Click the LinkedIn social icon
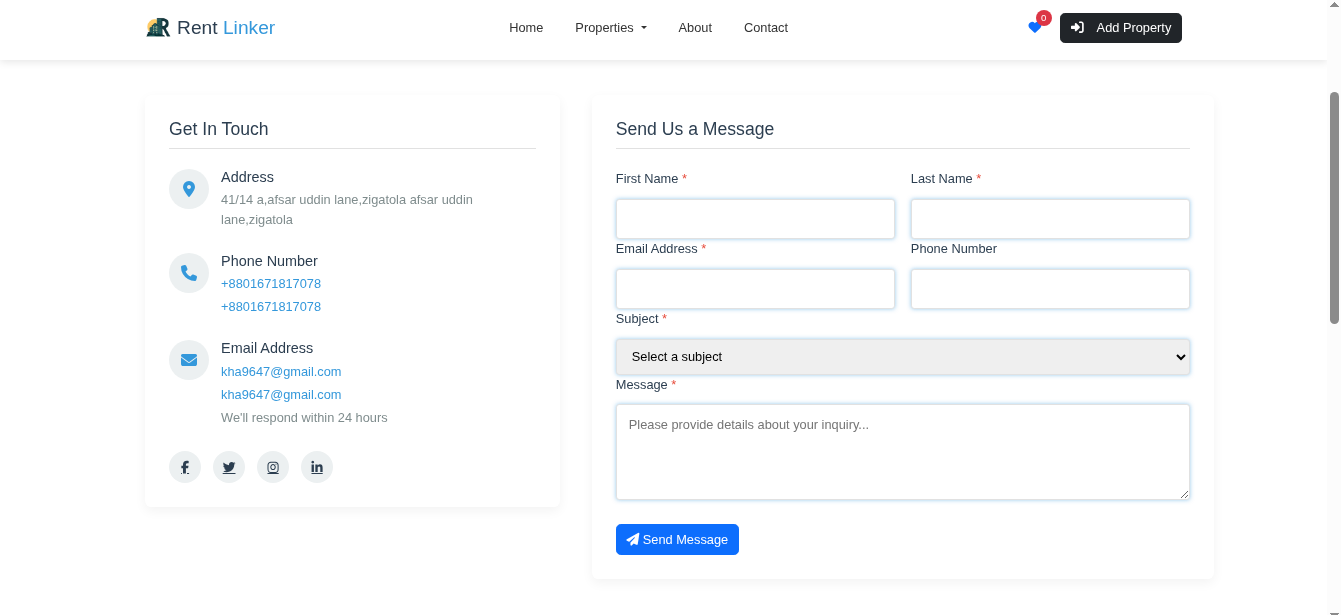 coord(317,467)
